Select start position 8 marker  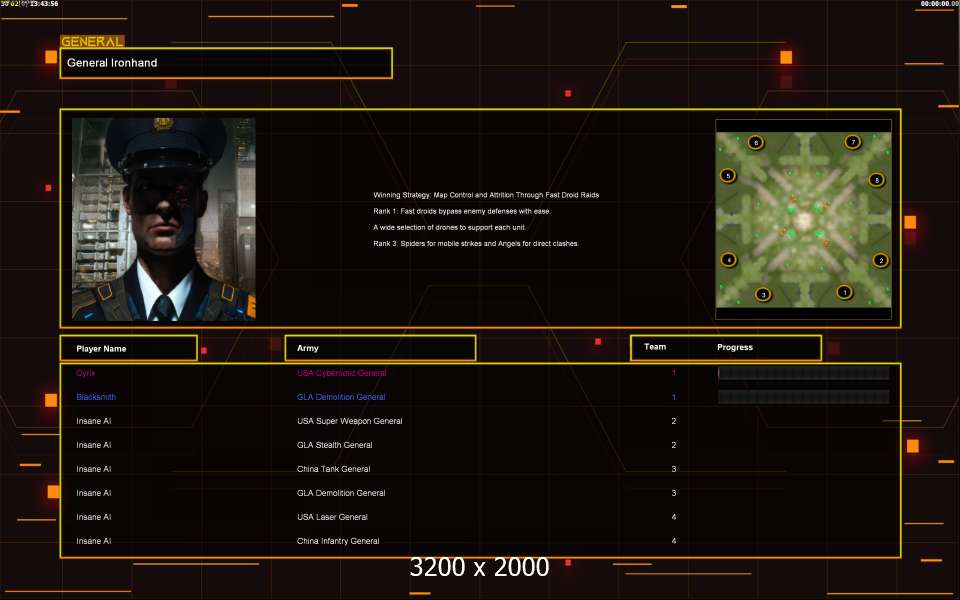(x=876, y=180)
